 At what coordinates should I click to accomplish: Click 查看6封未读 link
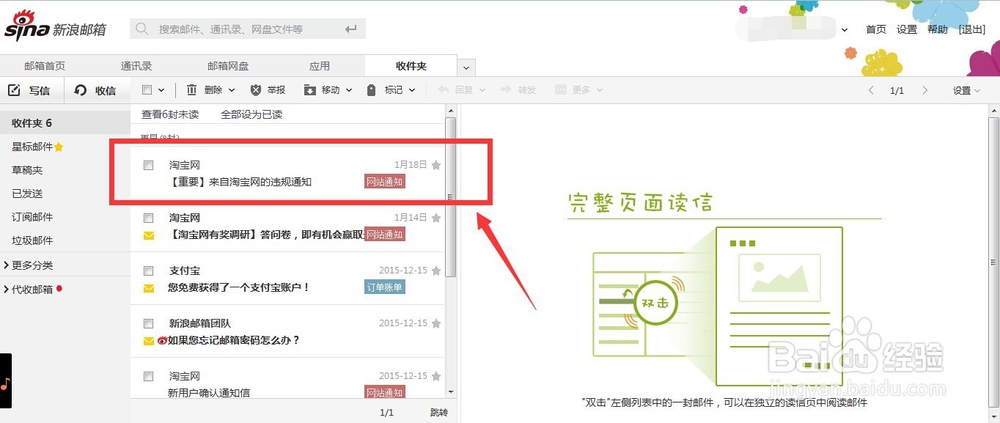tap(170, 115)
